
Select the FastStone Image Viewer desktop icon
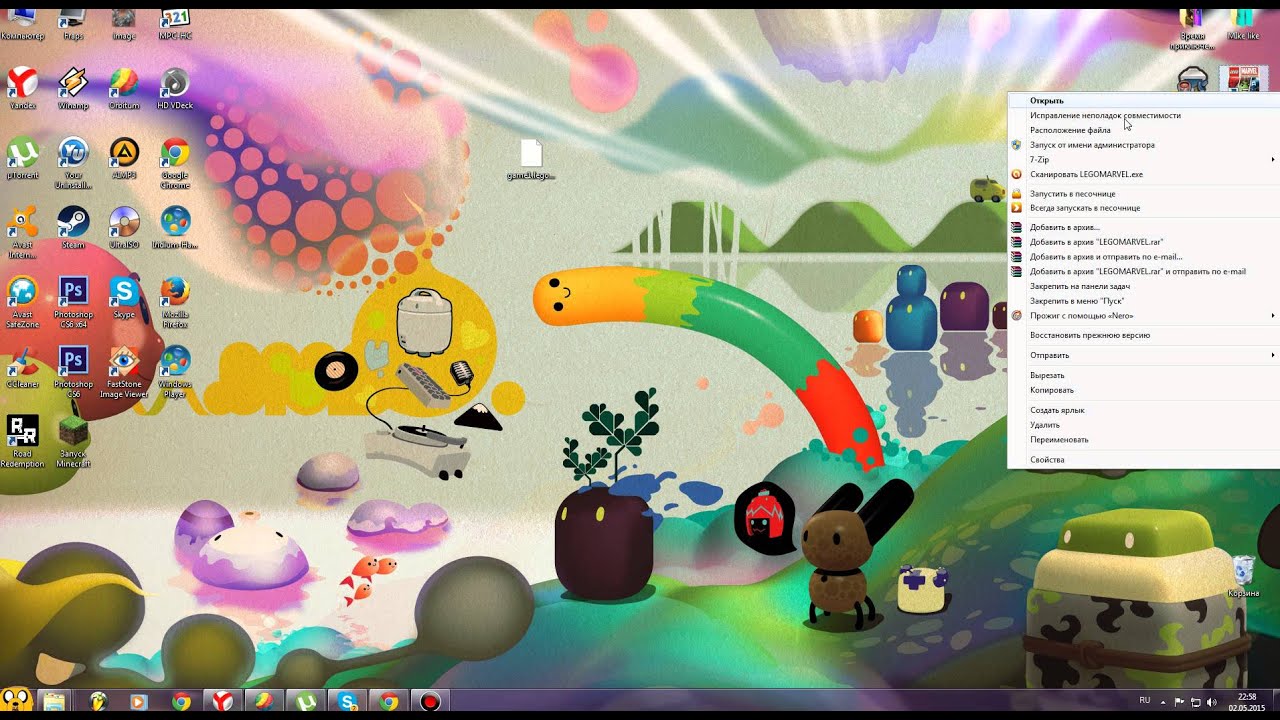[x=124, y=373]
